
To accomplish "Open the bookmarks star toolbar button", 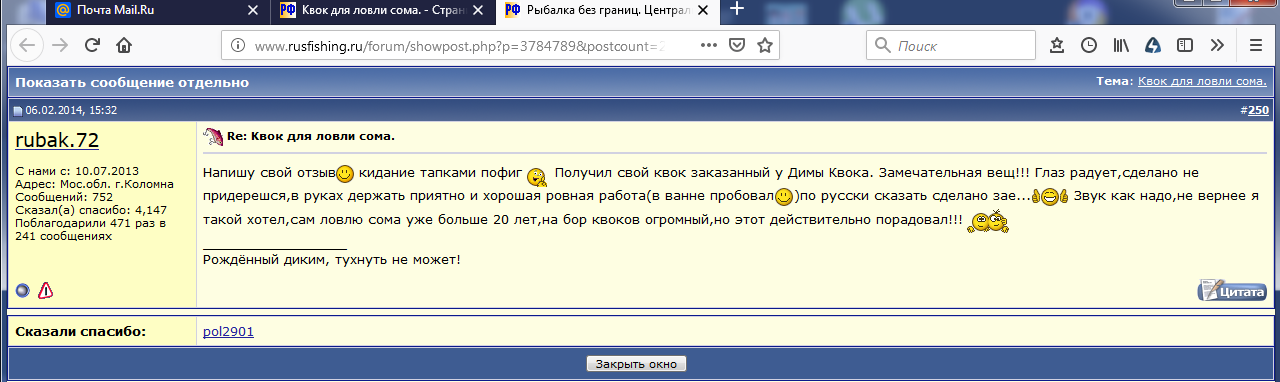I will (1057, 46).
